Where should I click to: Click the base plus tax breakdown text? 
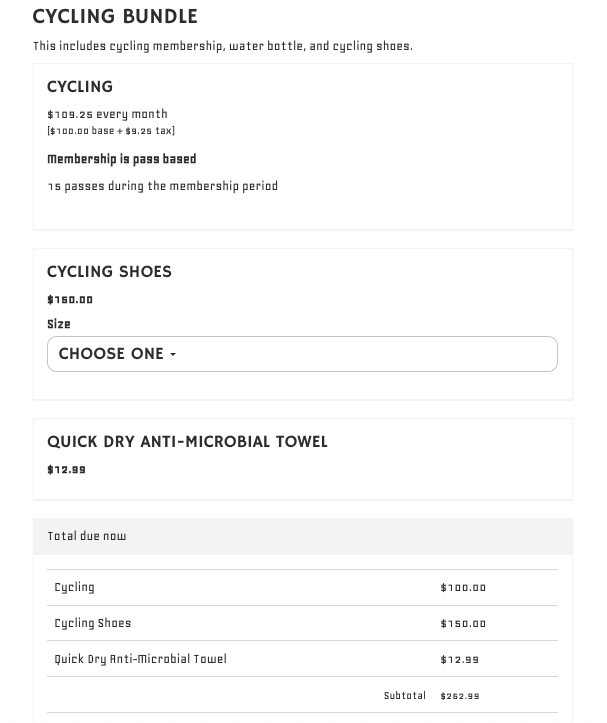pos(110,131)
